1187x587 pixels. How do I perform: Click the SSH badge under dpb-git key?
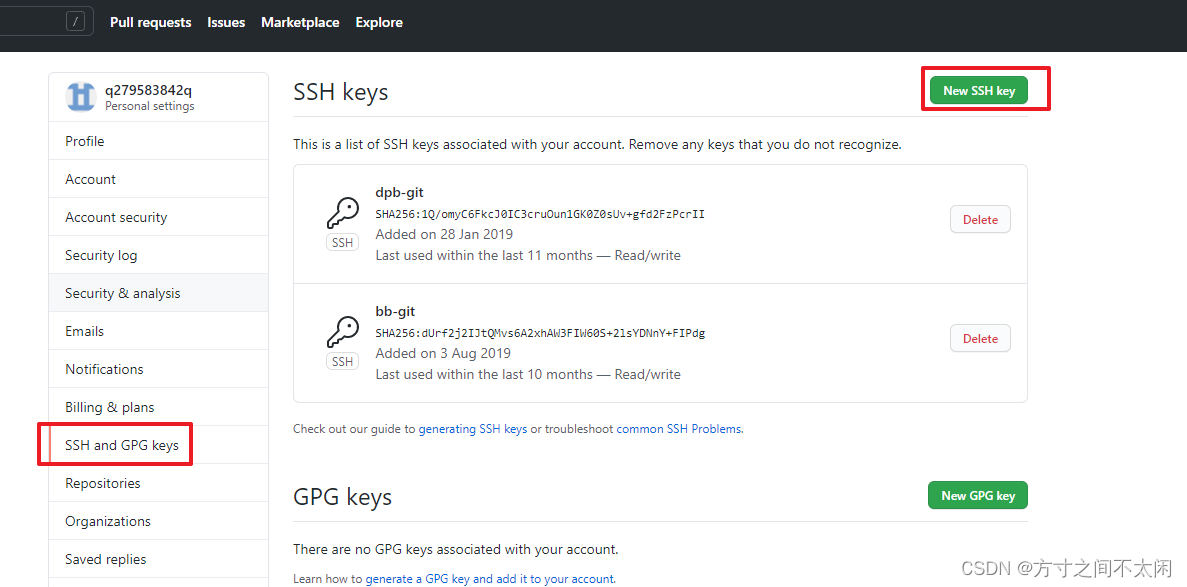(342, 243)
